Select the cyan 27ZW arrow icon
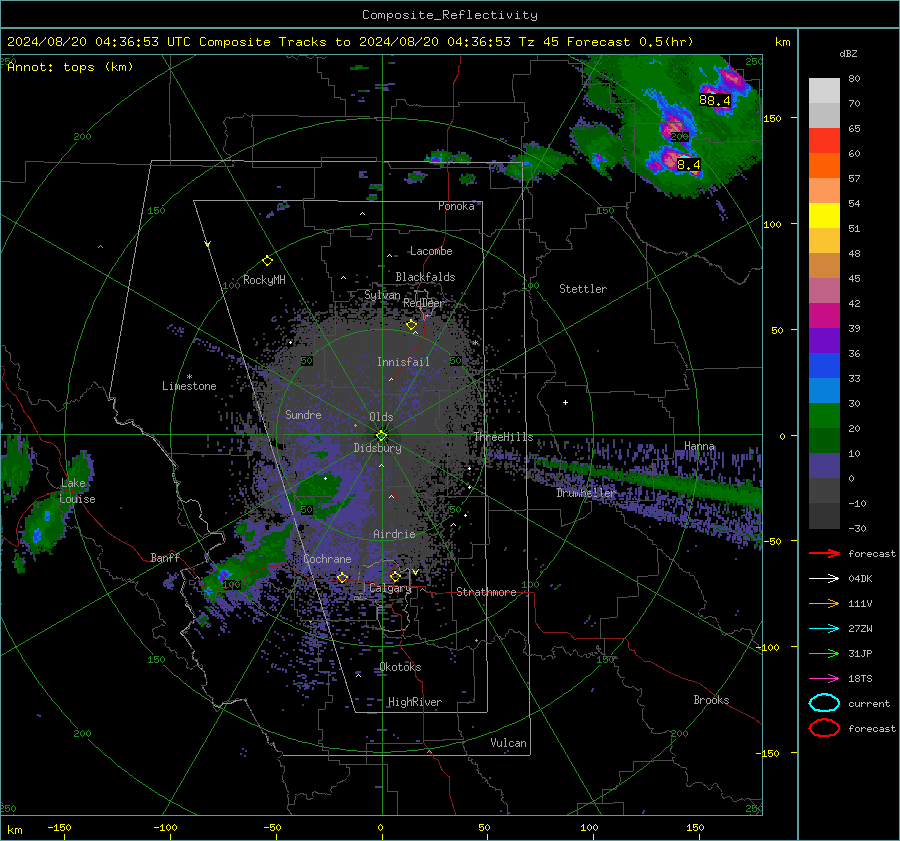 (x=824, y=628)
